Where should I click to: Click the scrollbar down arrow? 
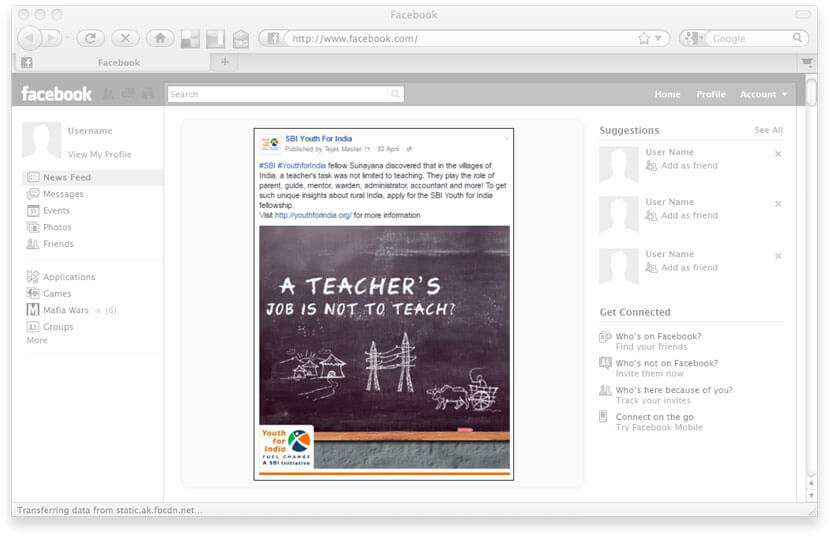[811, 495]
